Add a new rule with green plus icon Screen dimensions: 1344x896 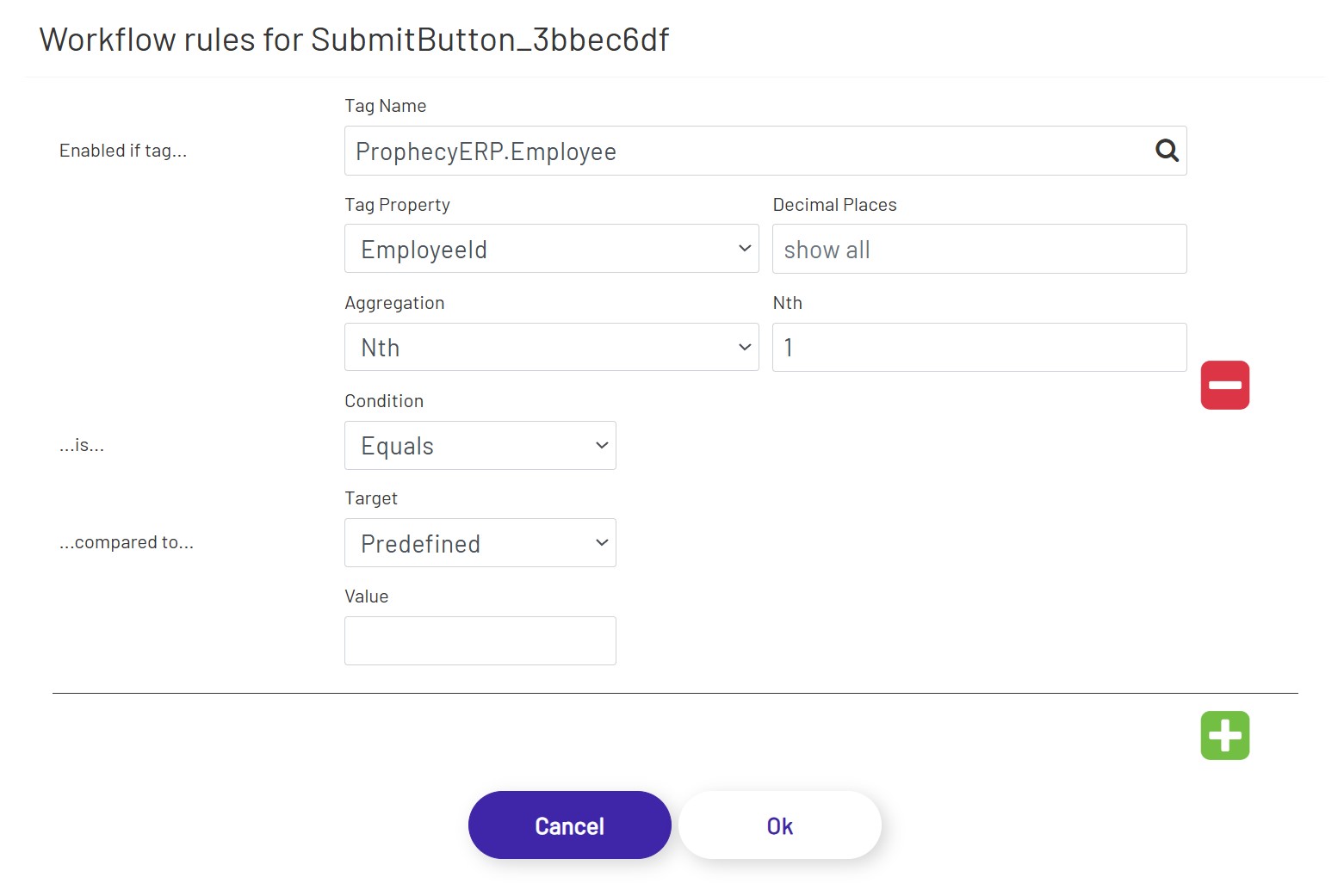click(x=1223, y=734)
